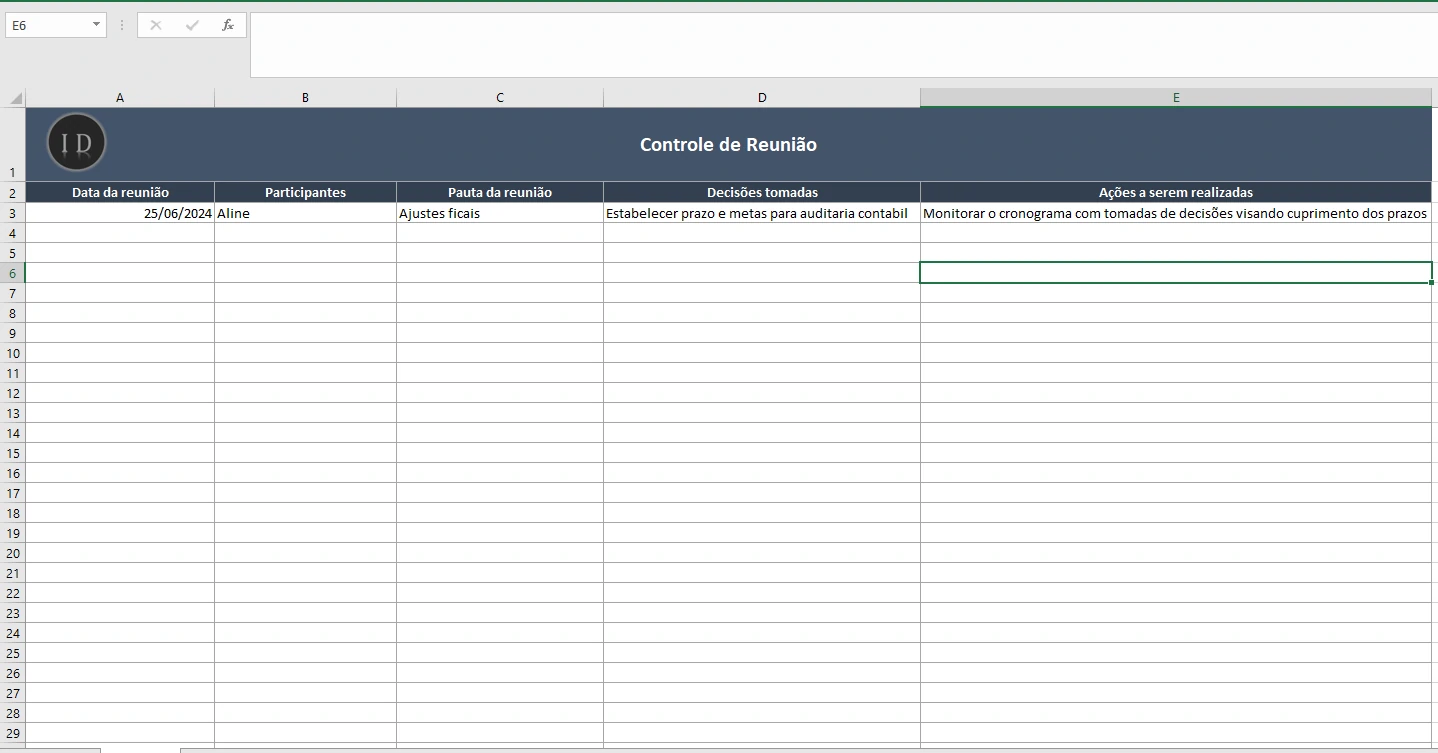Select the 'Data da reunião' header cell
Viewport: 1438px width, 753px height.
(x=120, y=192)
